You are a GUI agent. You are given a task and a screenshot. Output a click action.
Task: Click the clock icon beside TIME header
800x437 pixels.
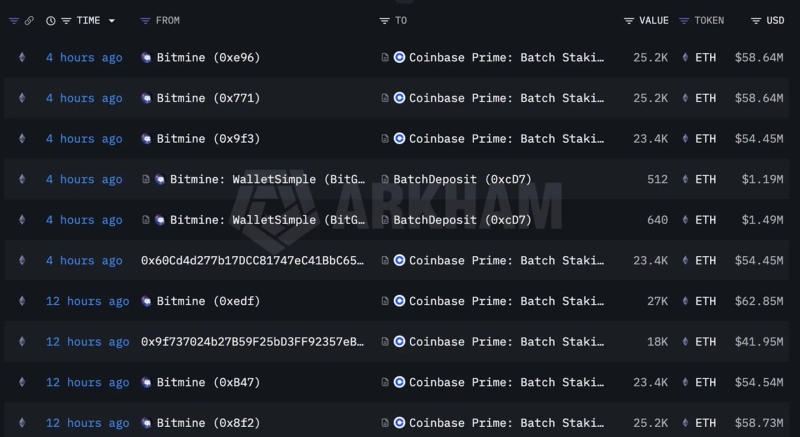coord(51,21)
